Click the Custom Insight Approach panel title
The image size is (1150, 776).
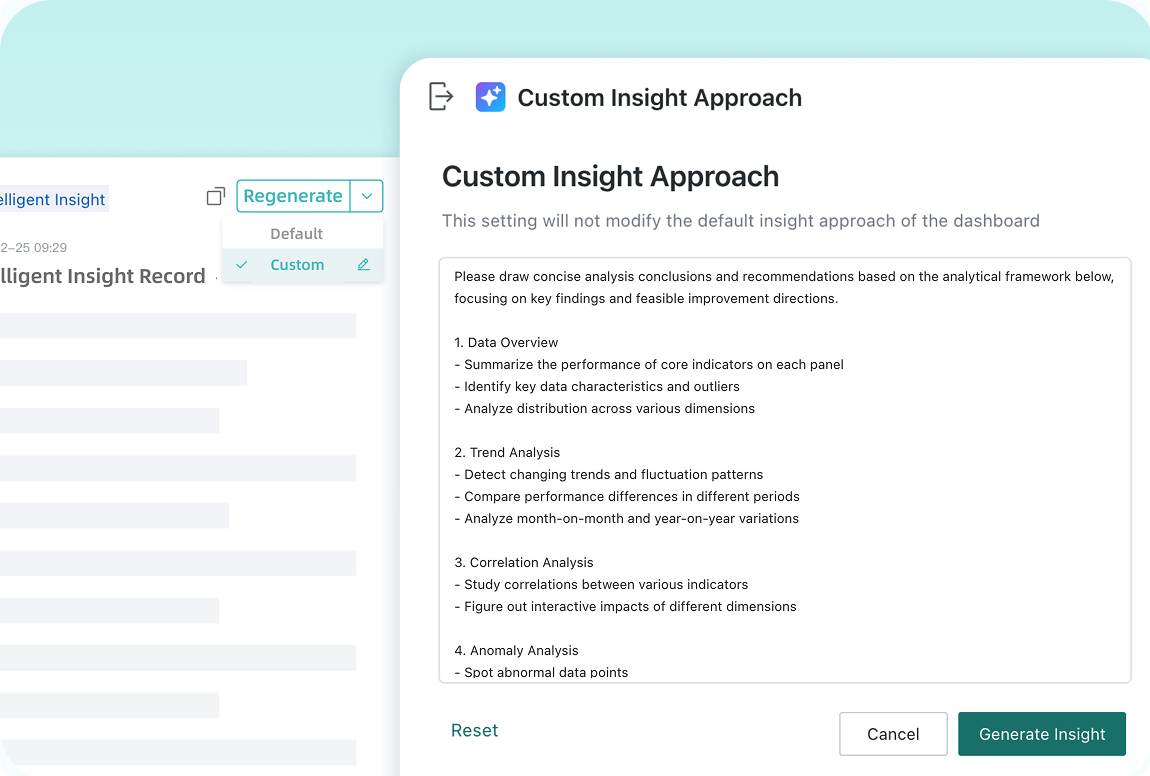pos(659,98)
